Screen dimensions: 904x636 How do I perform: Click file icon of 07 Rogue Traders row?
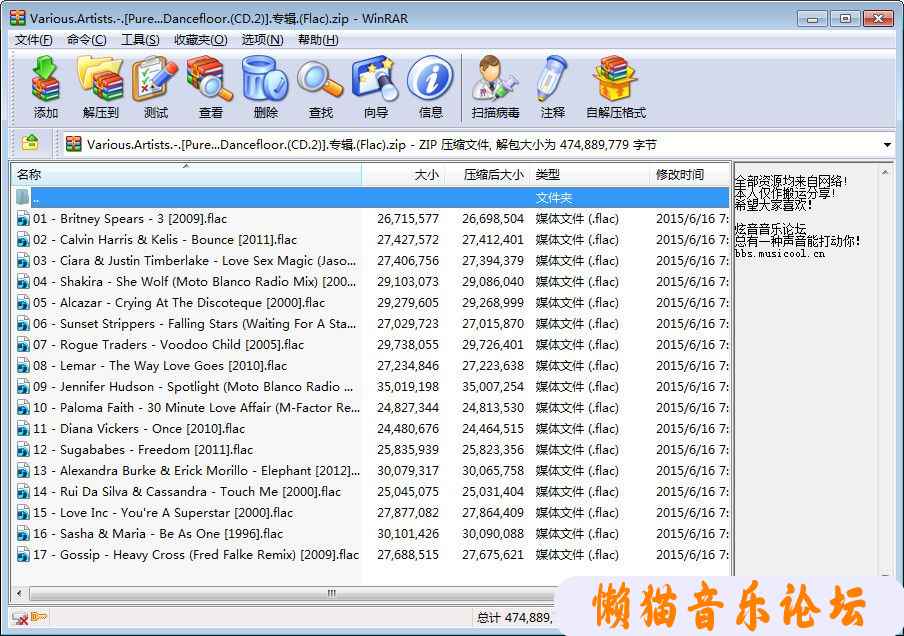(x=23, y=345)
